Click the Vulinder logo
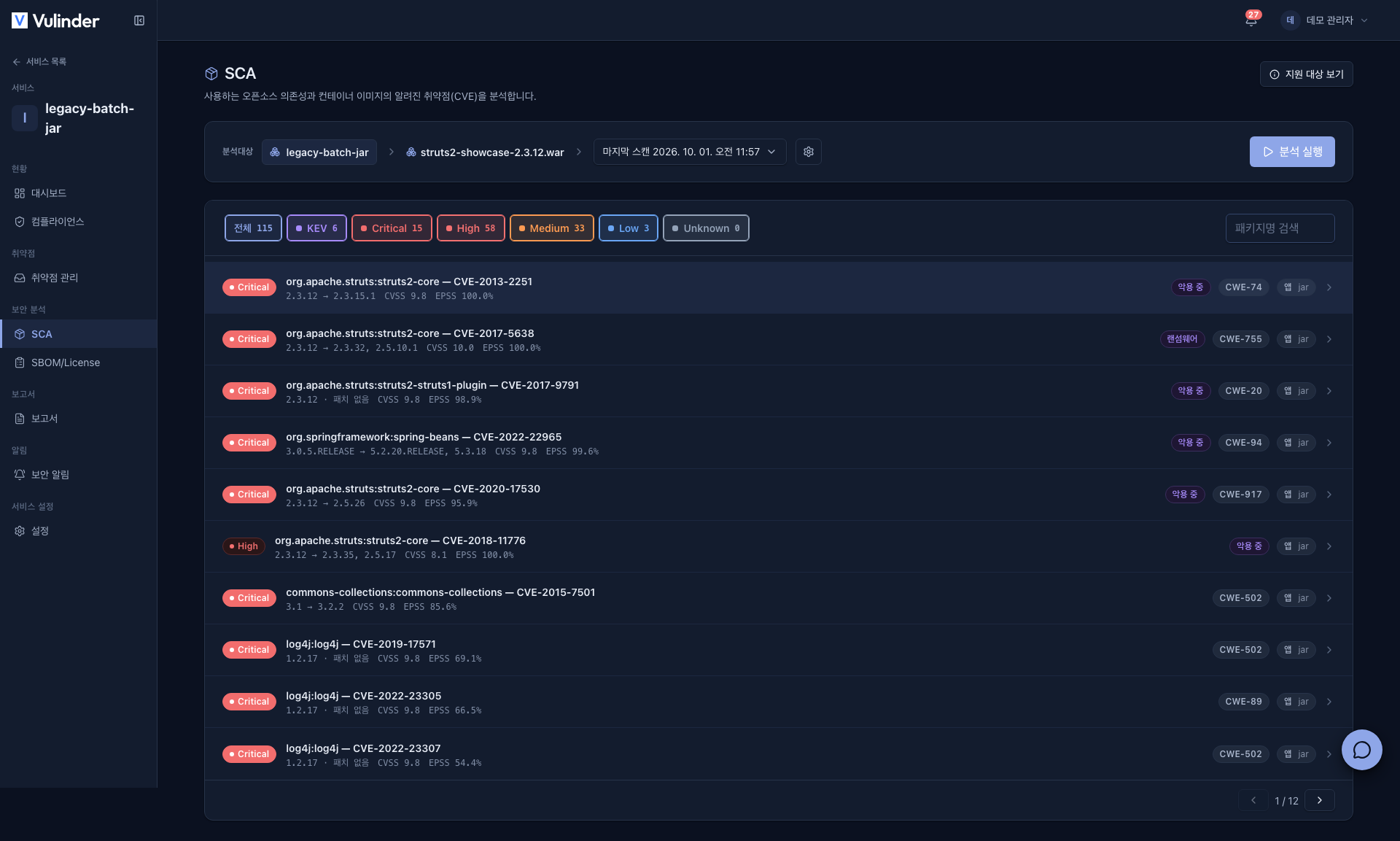Image resolution: width=1400 pixels, height=841 pixels. (55, 20)
